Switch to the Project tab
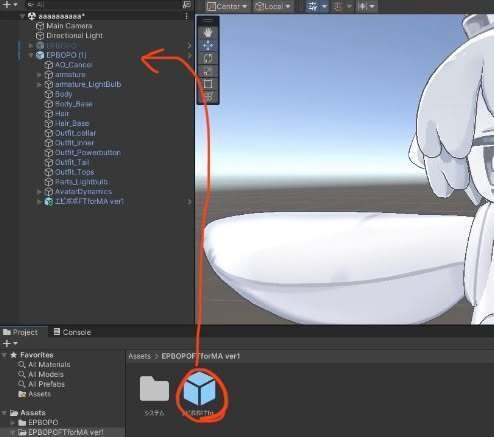 point(21,332)
